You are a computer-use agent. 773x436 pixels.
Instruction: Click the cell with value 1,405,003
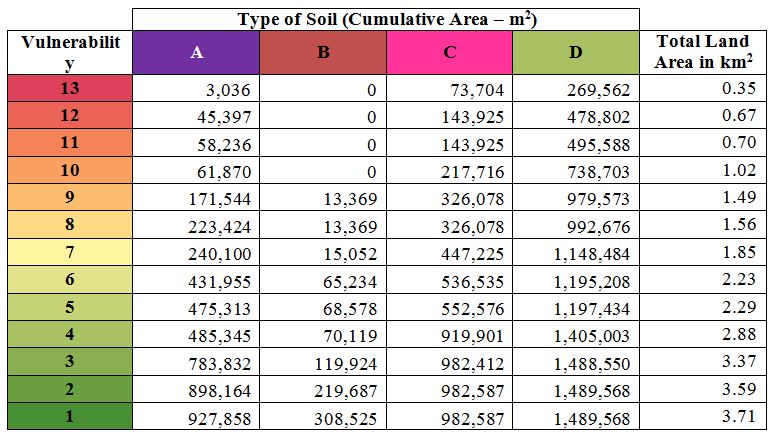(576, 335)
